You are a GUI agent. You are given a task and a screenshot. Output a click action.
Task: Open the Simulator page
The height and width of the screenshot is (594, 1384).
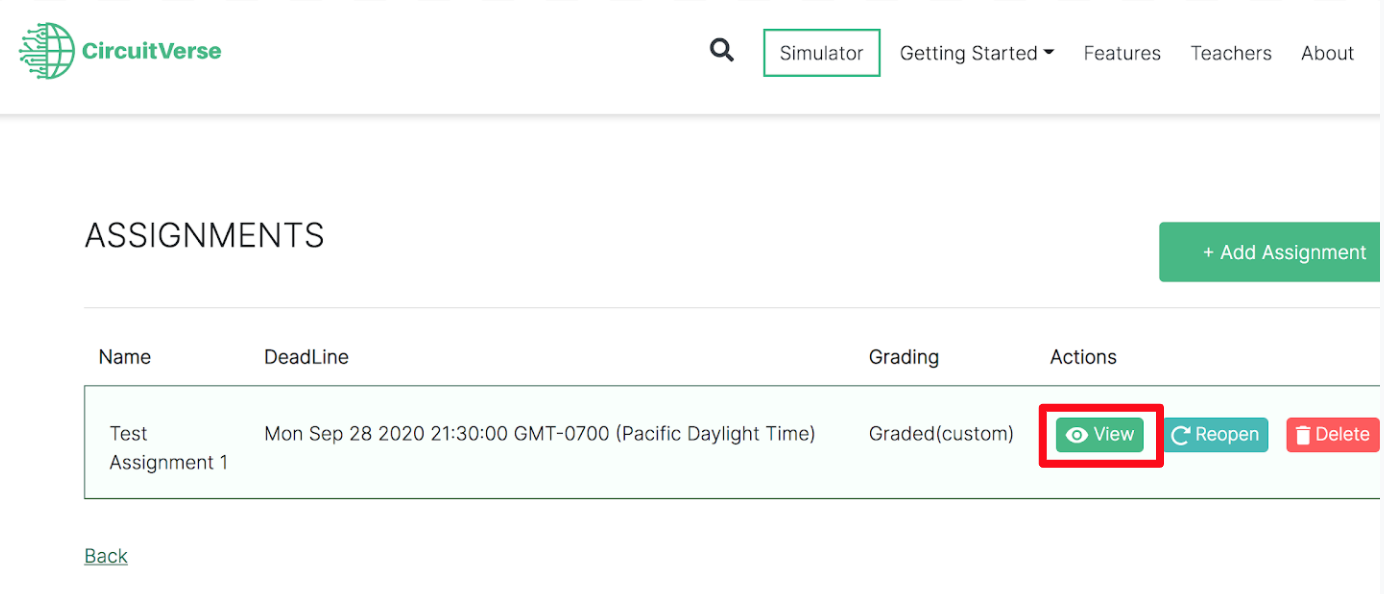[x=821, y=53]
